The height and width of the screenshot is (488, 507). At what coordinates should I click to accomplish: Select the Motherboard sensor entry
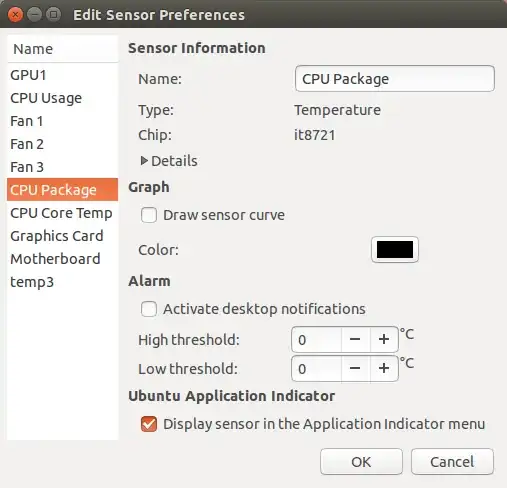[x=62, y=259]
